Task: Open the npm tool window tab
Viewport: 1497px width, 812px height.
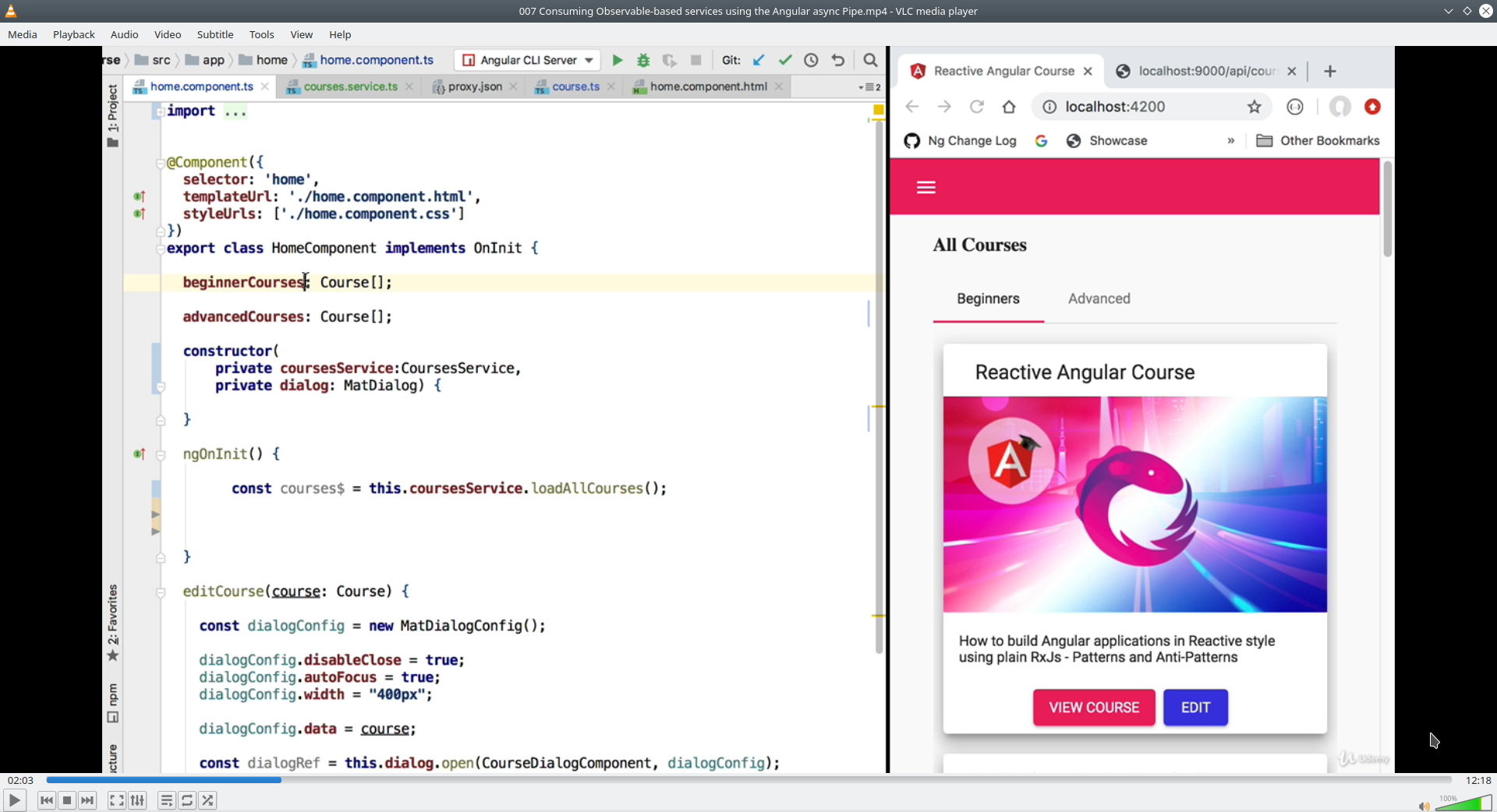Action: point(113,703)
